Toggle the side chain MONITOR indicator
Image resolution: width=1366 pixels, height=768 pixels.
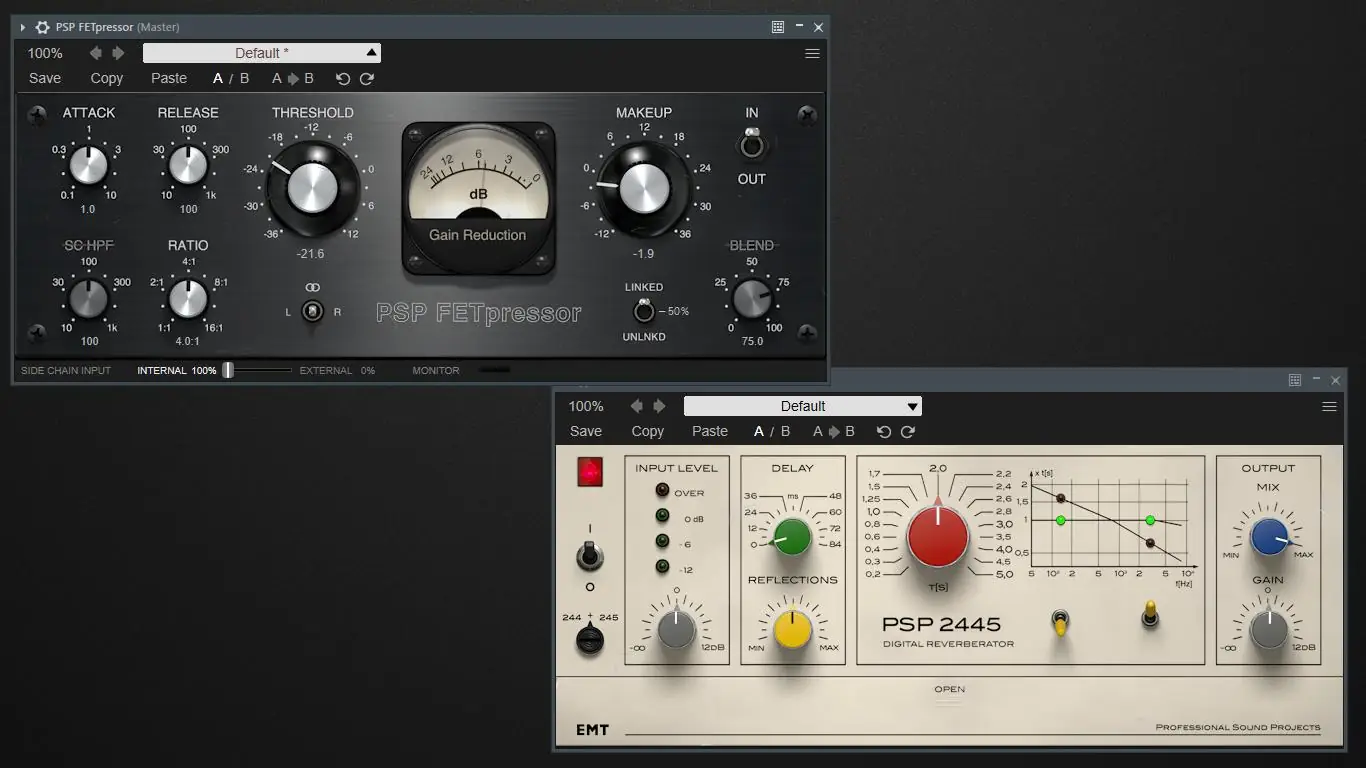pos(494,370)
